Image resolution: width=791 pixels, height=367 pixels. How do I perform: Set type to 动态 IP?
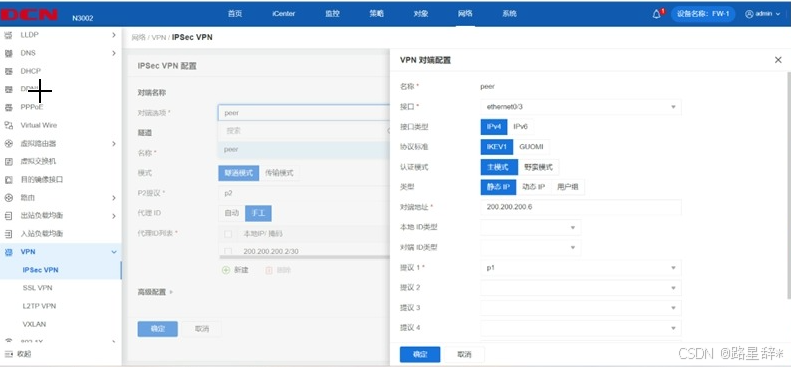point(534,187)
